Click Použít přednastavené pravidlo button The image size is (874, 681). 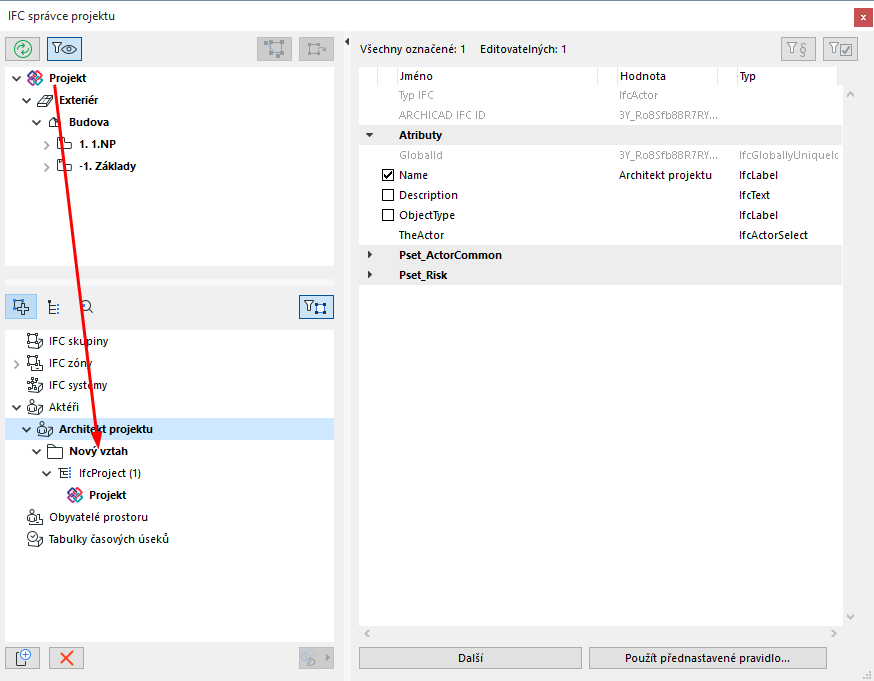(x=708, y=658)
